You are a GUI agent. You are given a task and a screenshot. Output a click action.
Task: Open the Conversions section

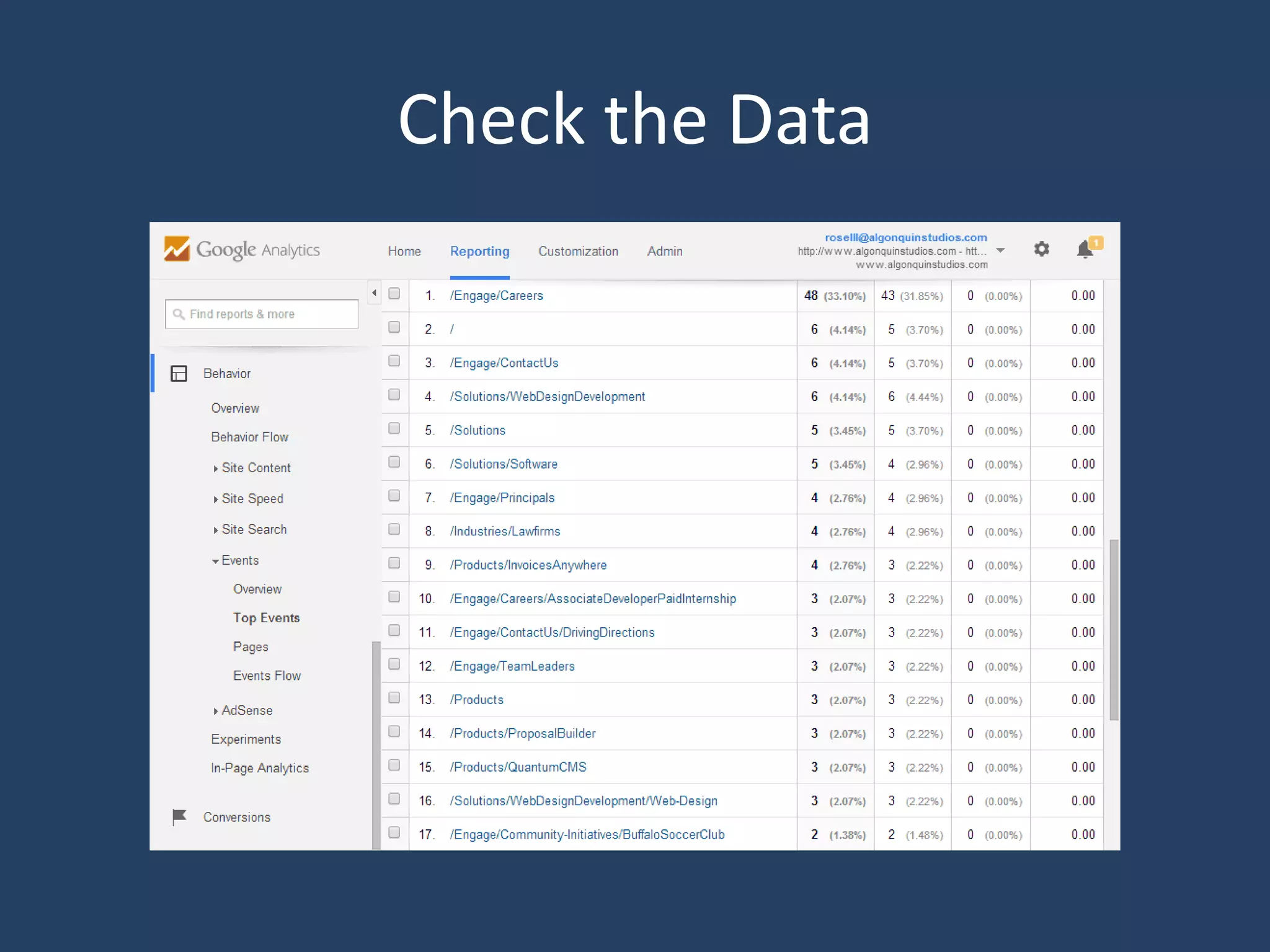[237, 817]
